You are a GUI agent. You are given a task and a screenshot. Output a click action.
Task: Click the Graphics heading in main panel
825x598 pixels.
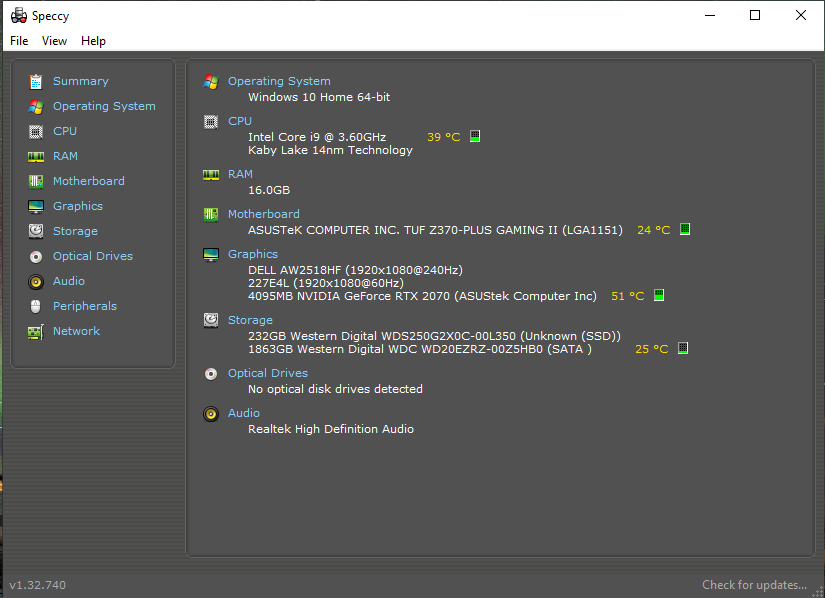[x=253, y=255]
